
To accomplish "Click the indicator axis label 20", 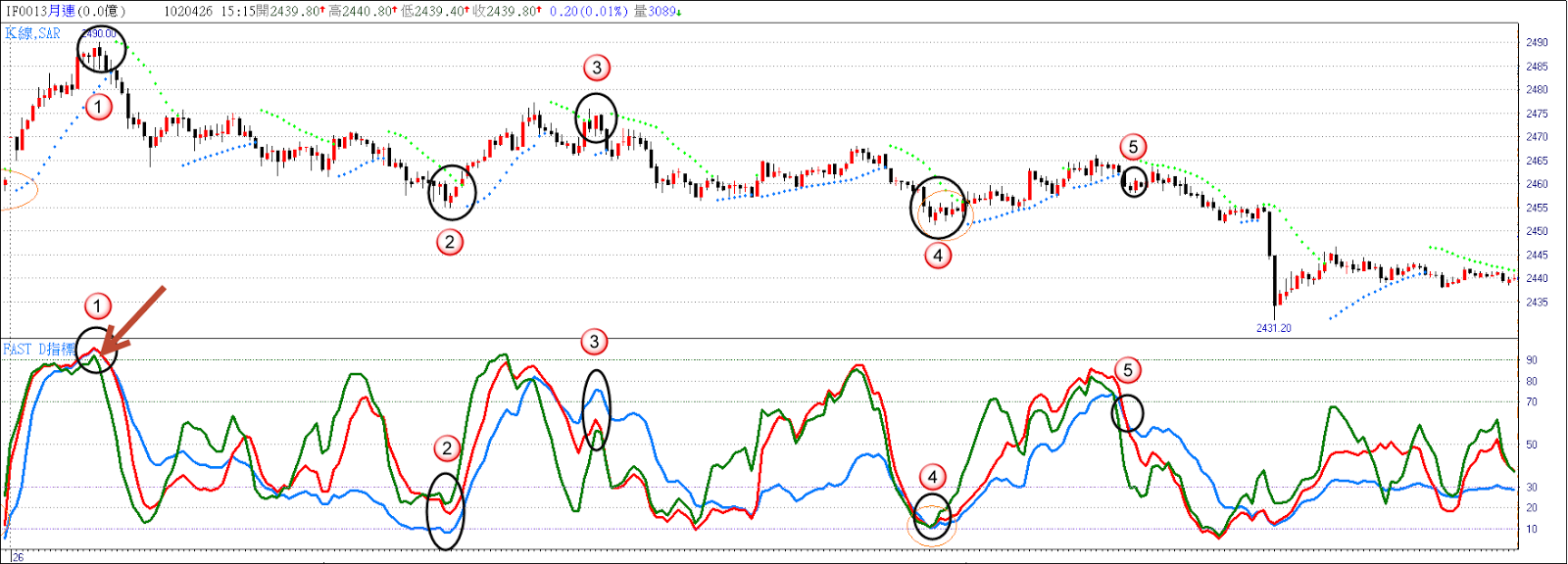I will [1532, 507].
